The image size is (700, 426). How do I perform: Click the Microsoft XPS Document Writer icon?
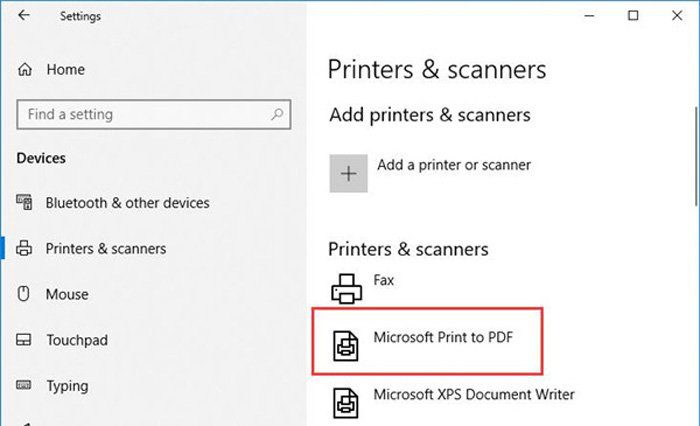click(346, 403)
